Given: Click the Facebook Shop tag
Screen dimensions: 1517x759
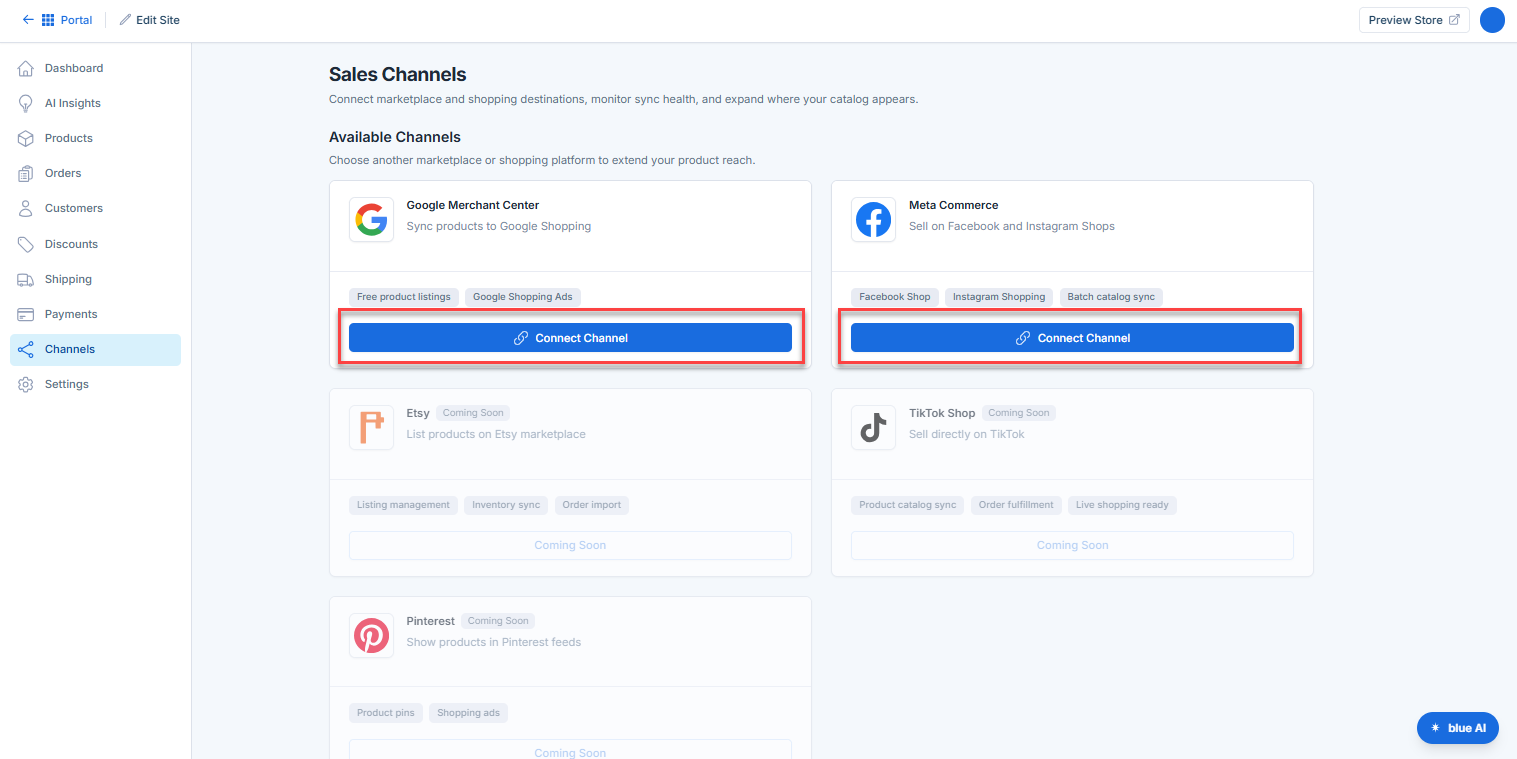Looking at the screenshot, I should (x=895, y=297).
